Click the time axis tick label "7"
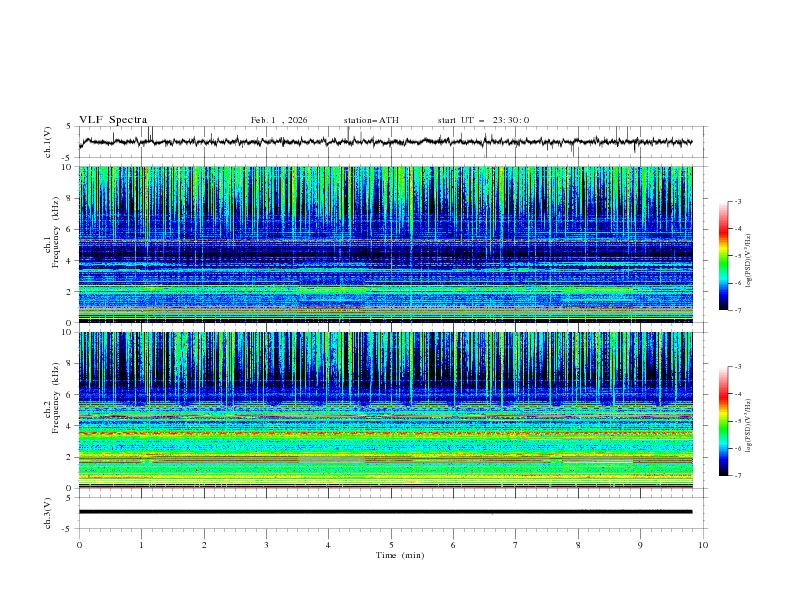This screenshot has height=612, width=792. [516, 545]
